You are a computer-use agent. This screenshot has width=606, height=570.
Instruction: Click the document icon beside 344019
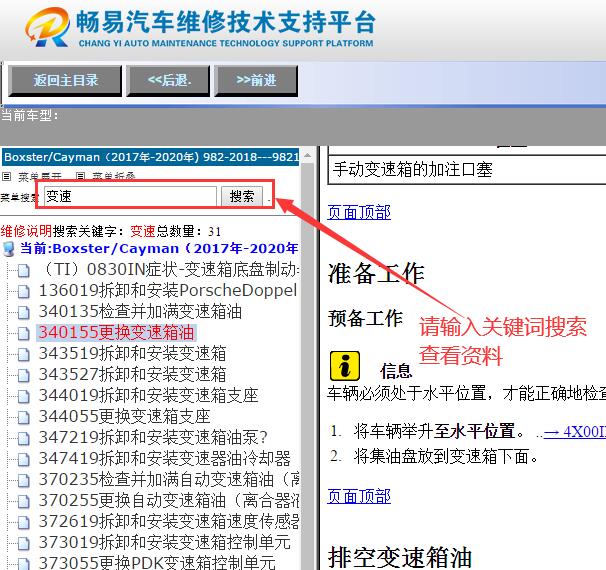[24, 396]
